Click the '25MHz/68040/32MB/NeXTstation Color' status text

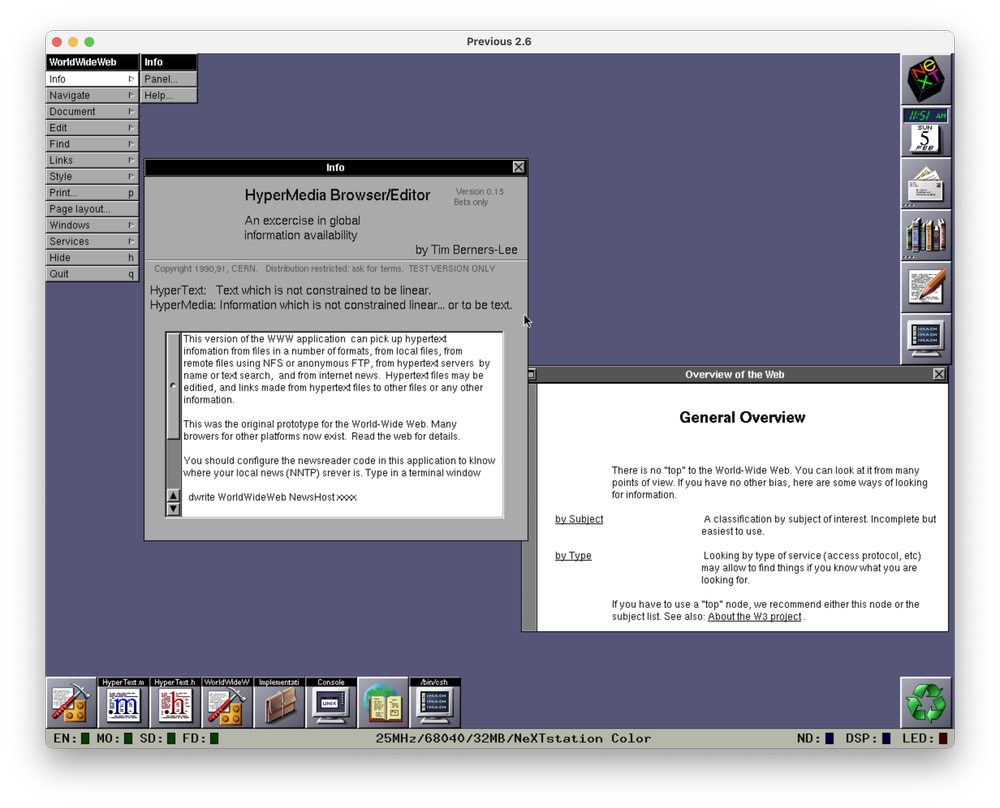coord(513,738)
